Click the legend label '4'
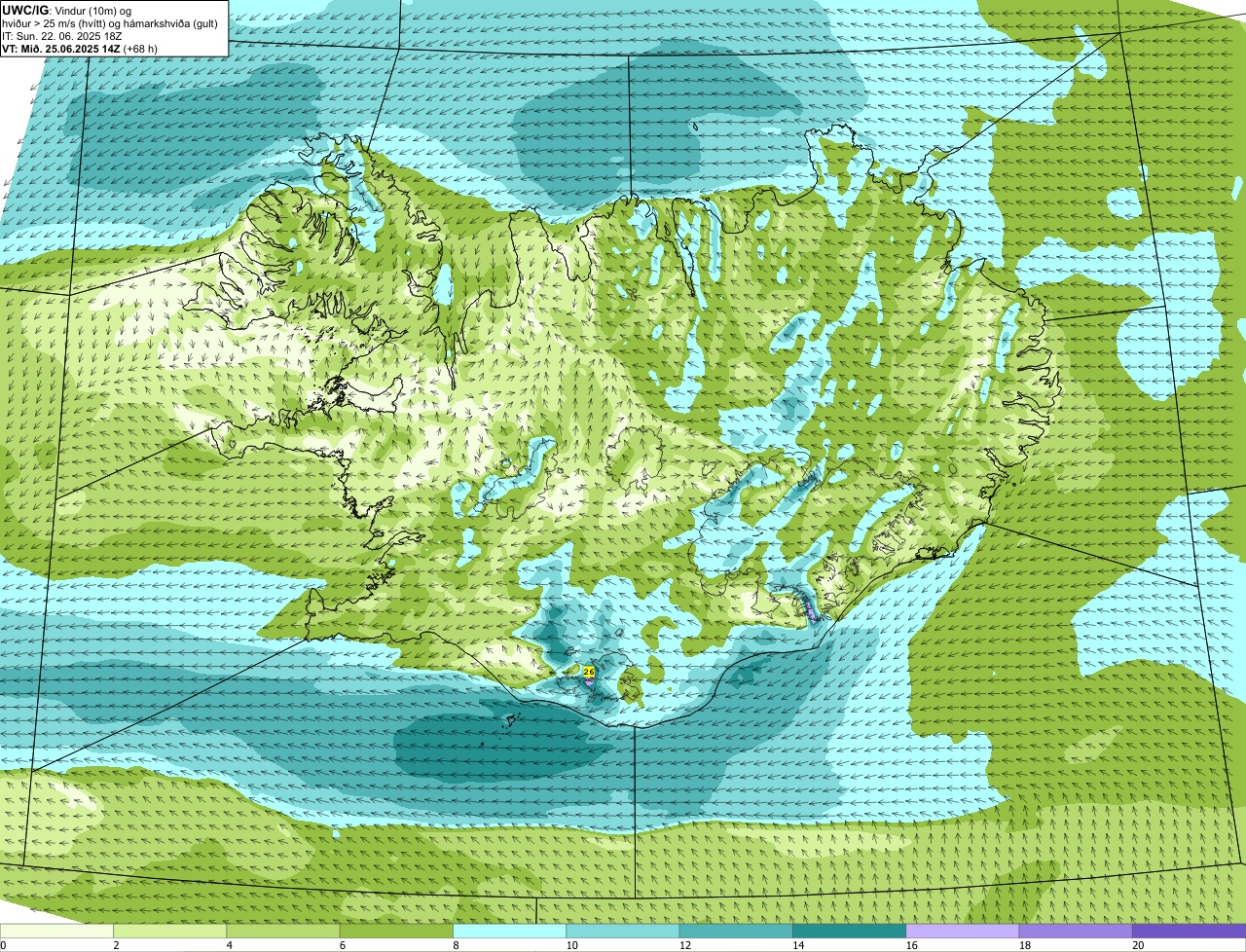This screenshot has width=1246, height=952. click(x=229, y=945)
